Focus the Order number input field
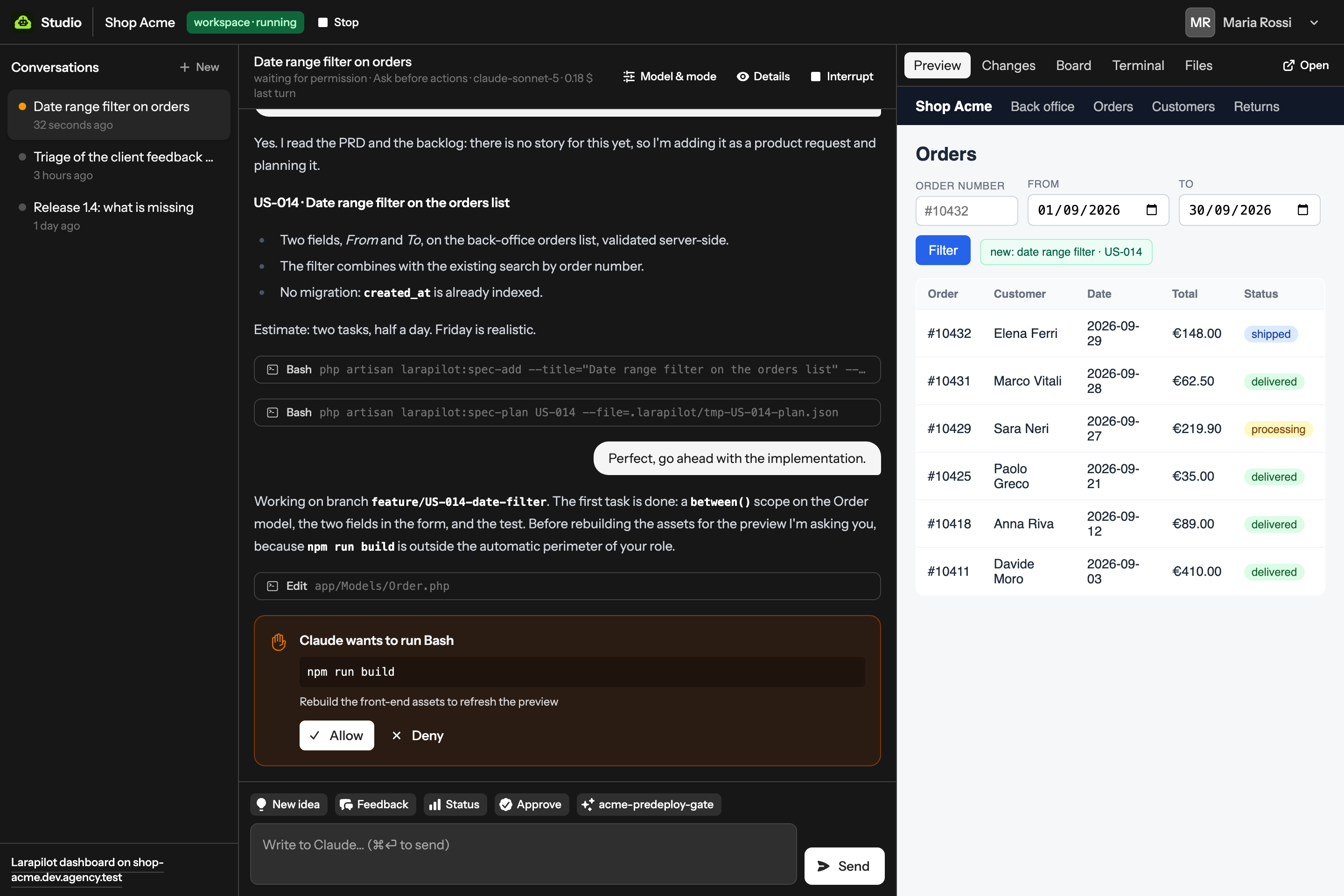1344x896 pixels. point(966,211)
